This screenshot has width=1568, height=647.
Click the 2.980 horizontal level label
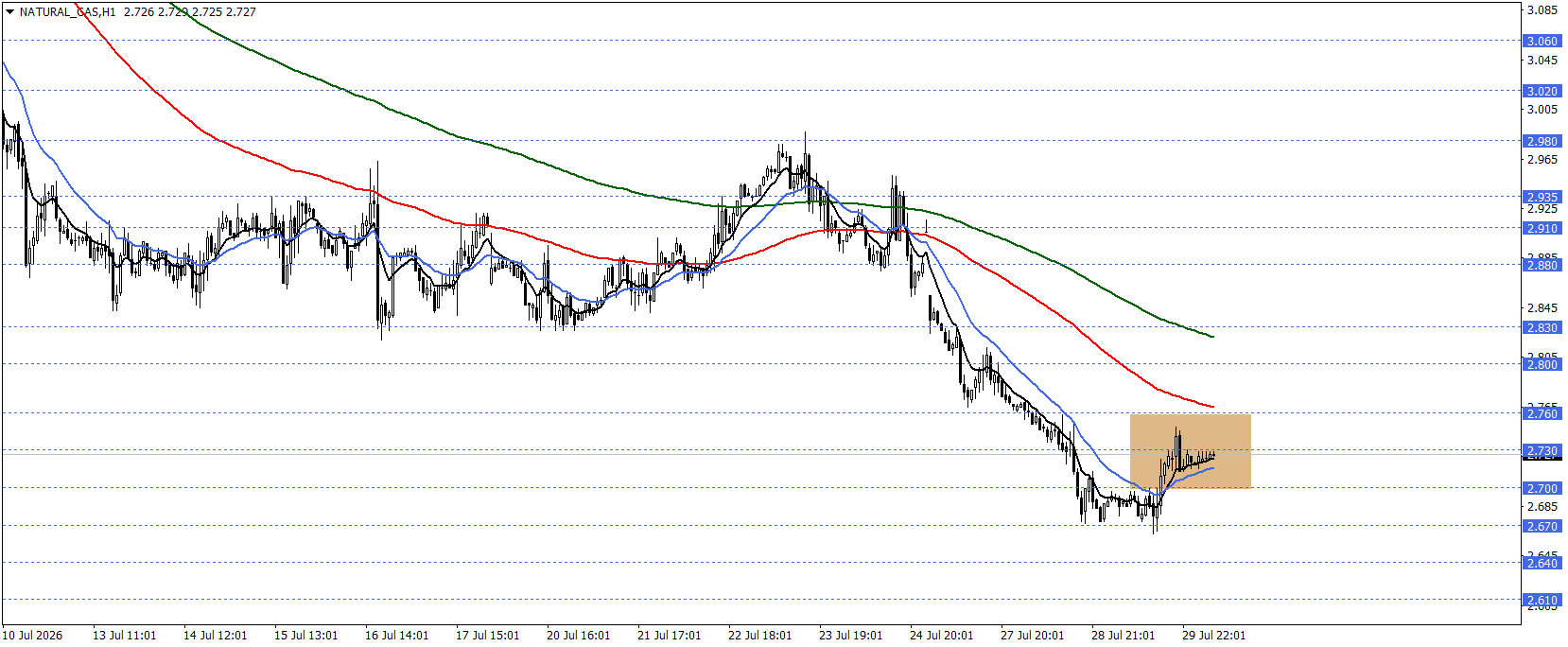coord(1542,142)
